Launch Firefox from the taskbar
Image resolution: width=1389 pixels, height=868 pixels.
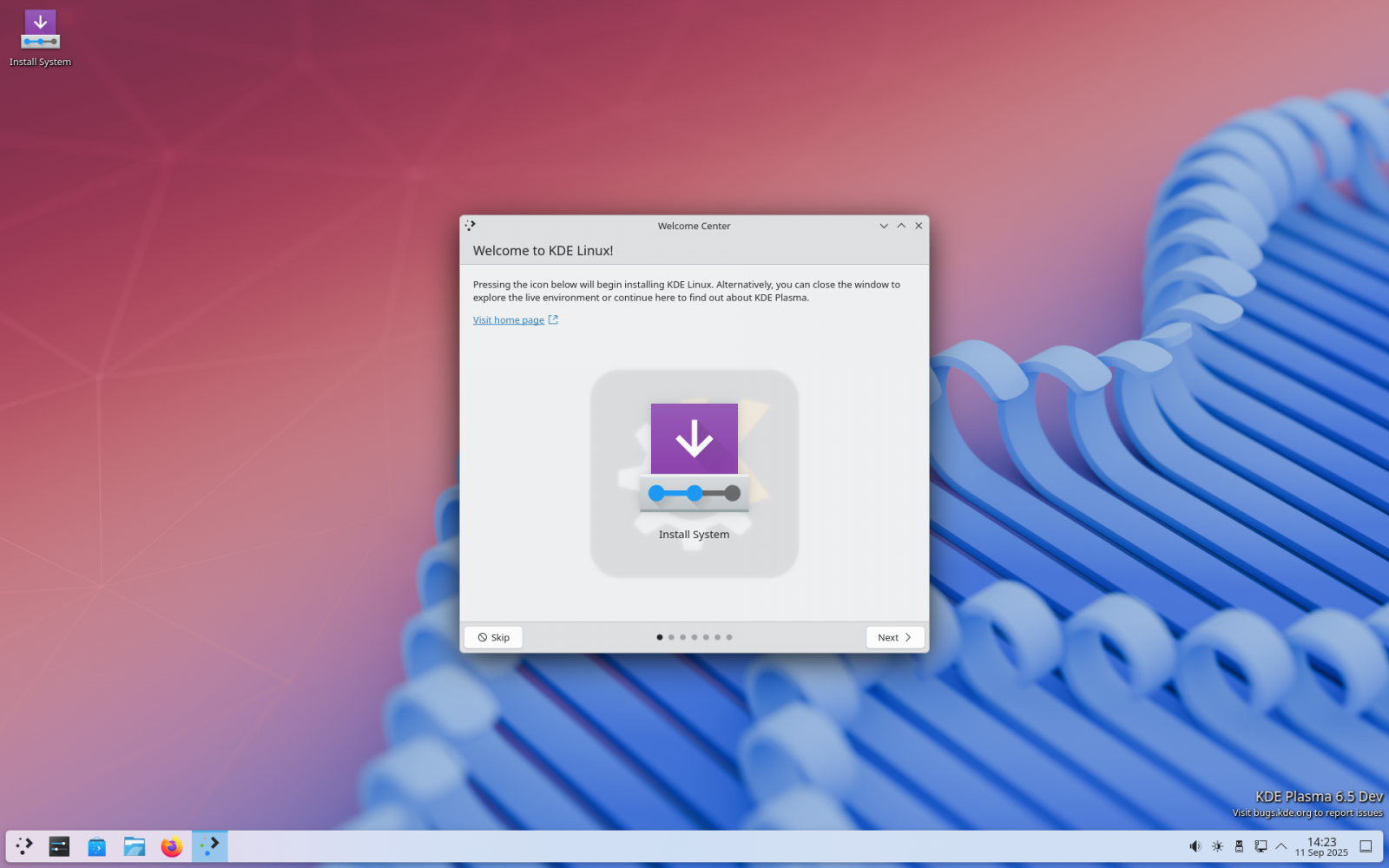pos(172,846)
